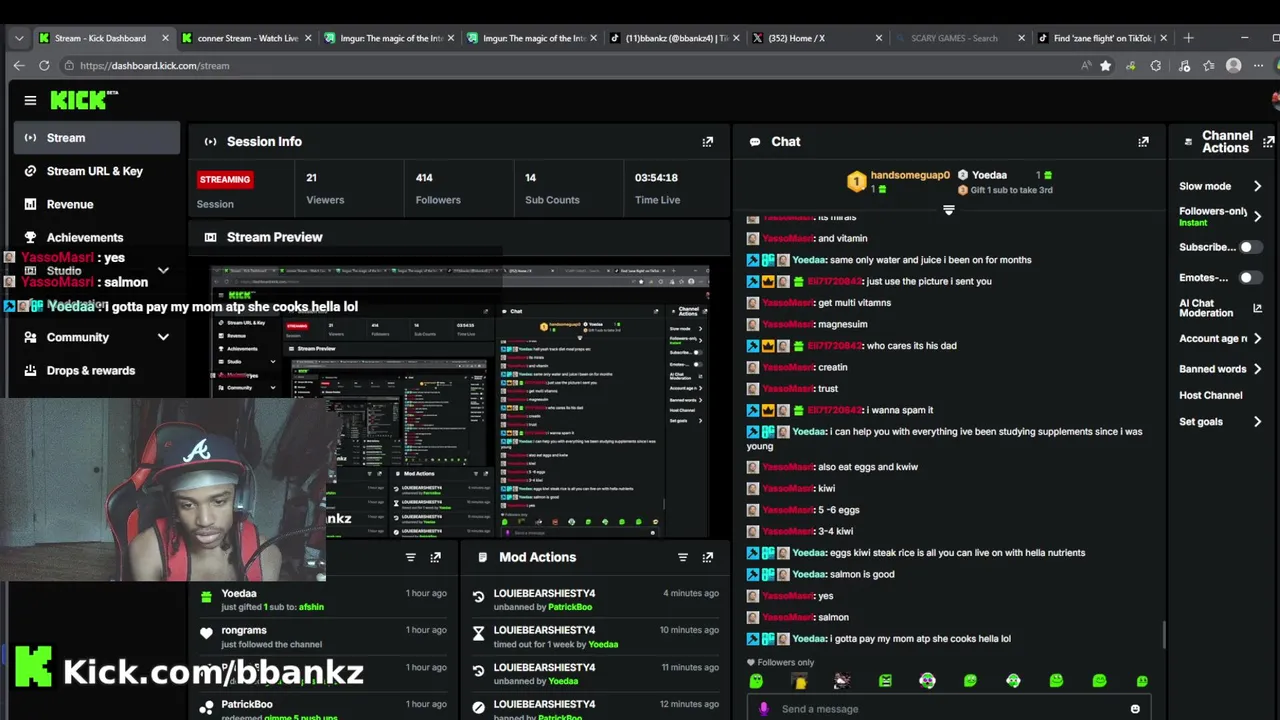Image resolution: width=1280 pixels, height=720 pixels.
Task: Click the Kick logo
Action: pos(84,100)
